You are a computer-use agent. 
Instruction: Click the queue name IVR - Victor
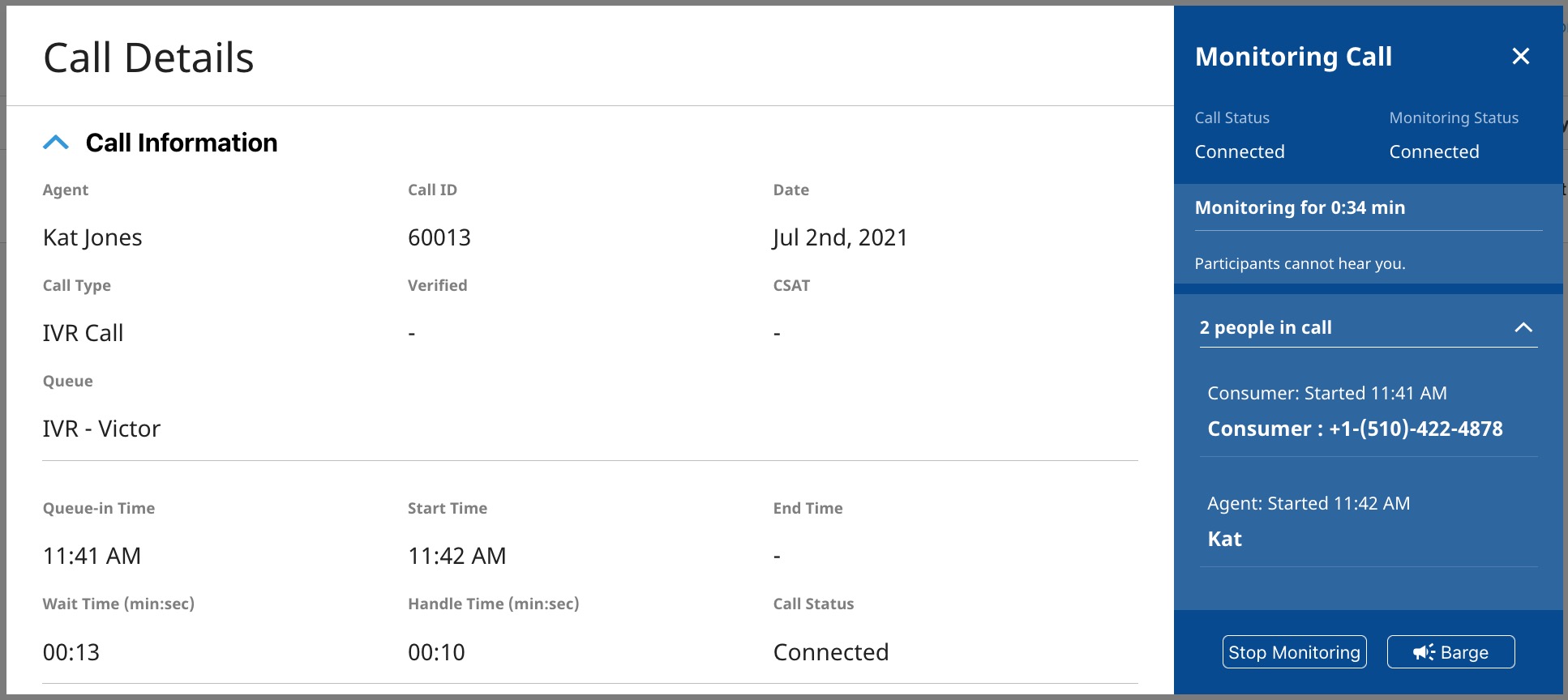point(101,429)
